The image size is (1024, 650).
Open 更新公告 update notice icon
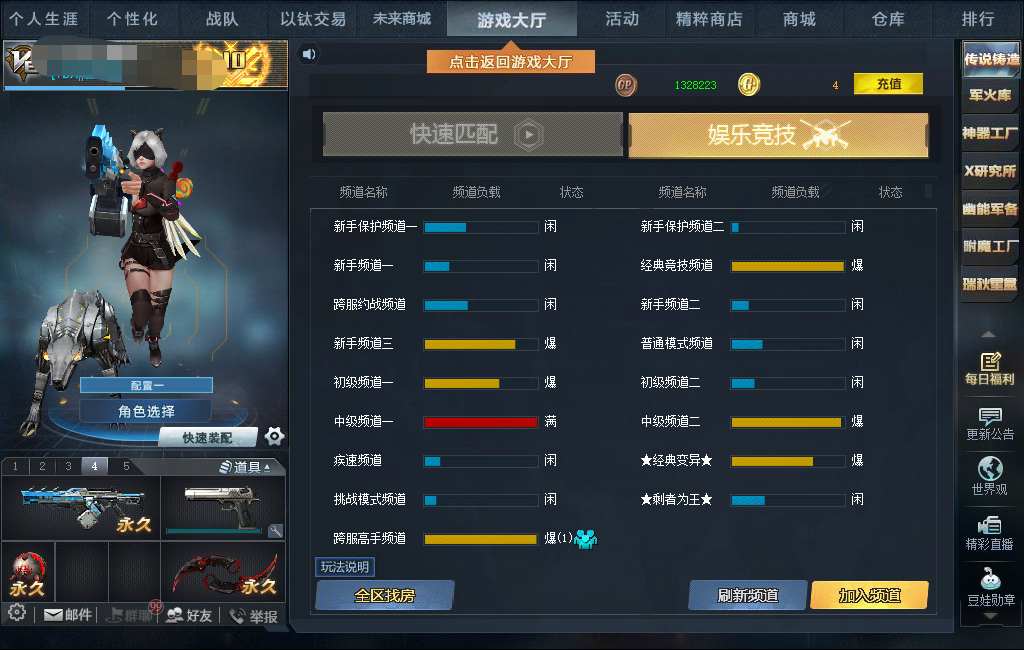click(x=990, y=424)
